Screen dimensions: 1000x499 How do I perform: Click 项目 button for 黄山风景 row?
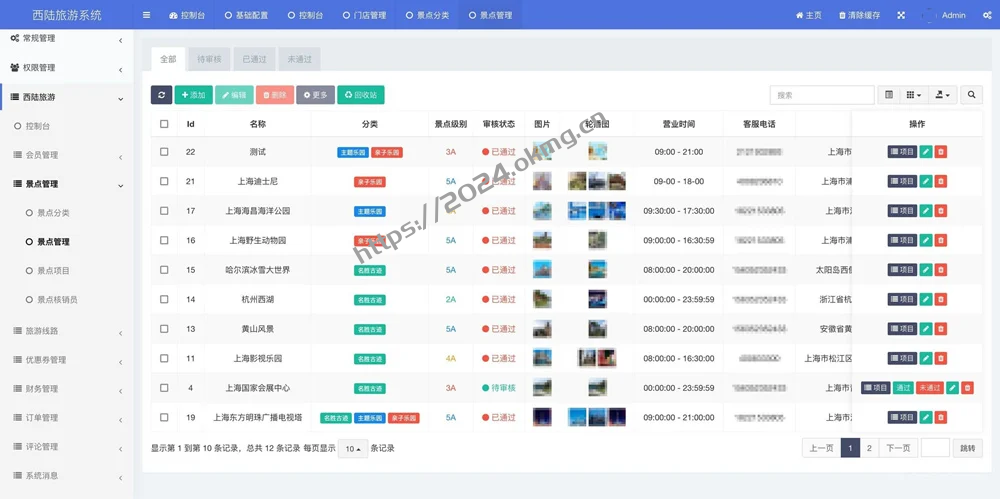(902, 329)
